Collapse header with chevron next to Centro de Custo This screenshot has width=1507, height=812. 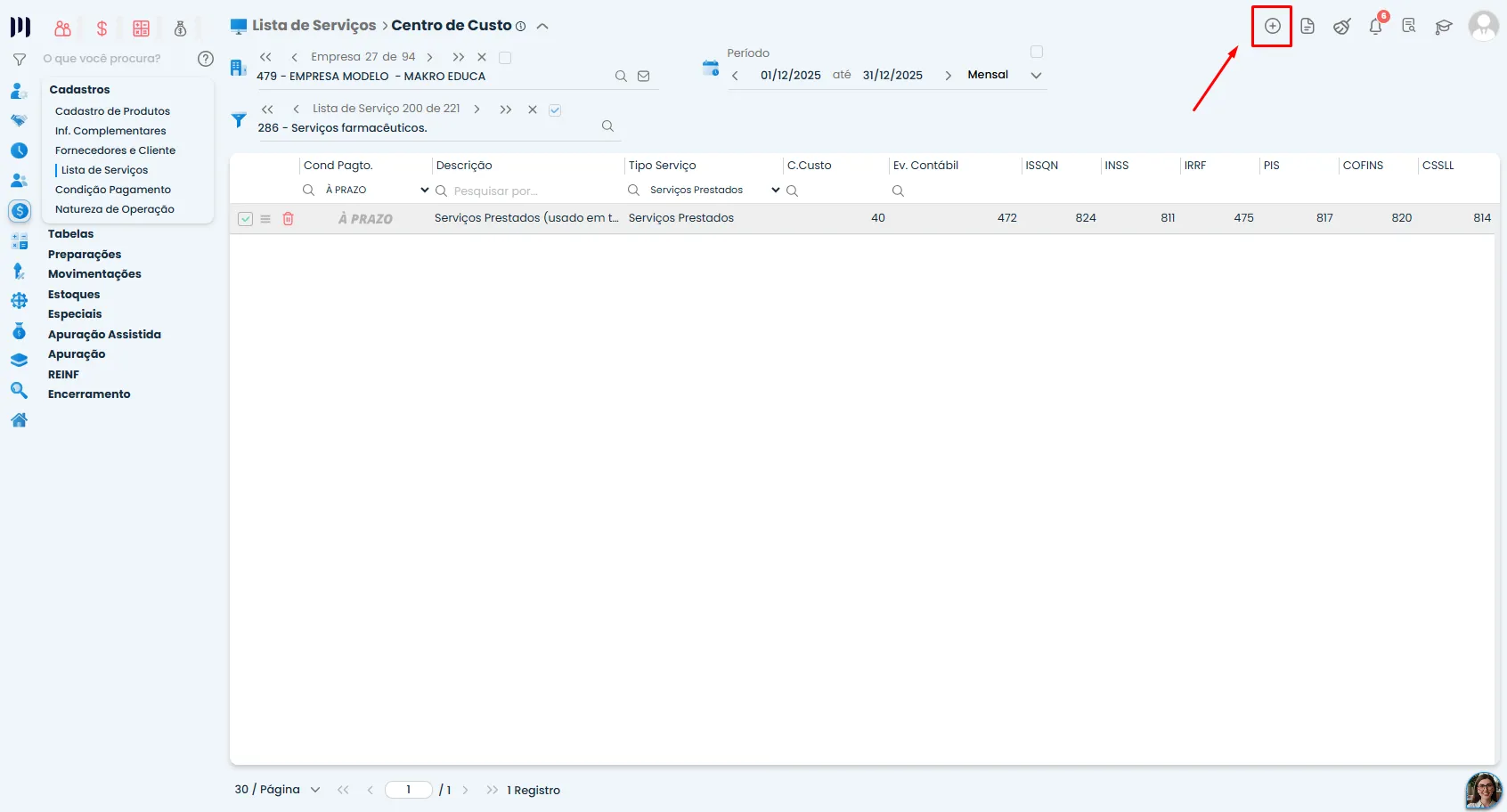point(542,26)
